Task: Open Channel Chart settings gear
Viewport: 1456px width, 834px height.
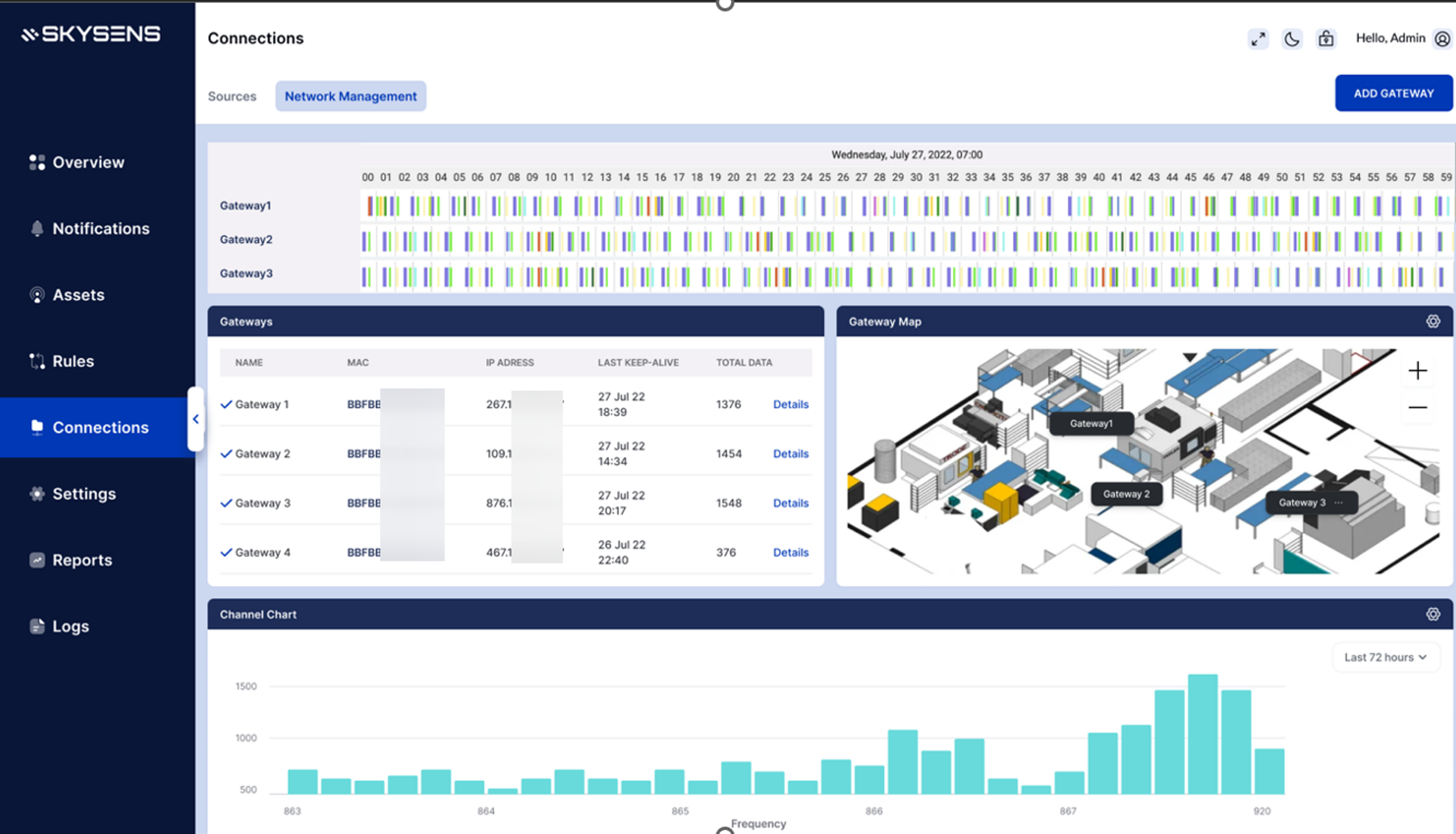Action: point(1432,614)
